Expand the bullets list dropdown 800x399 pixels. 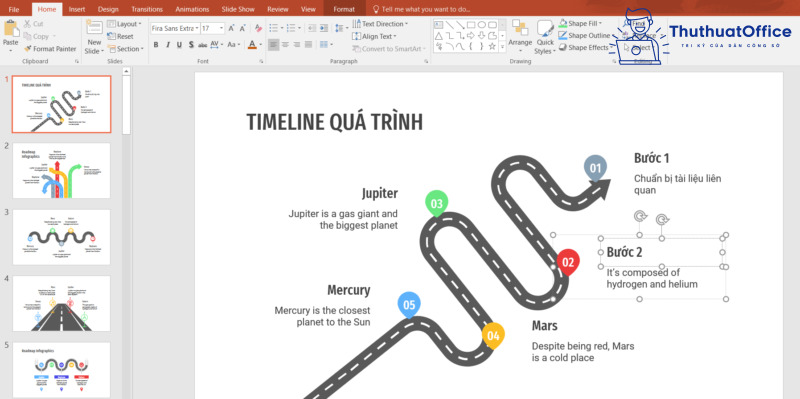click(282, 28)
